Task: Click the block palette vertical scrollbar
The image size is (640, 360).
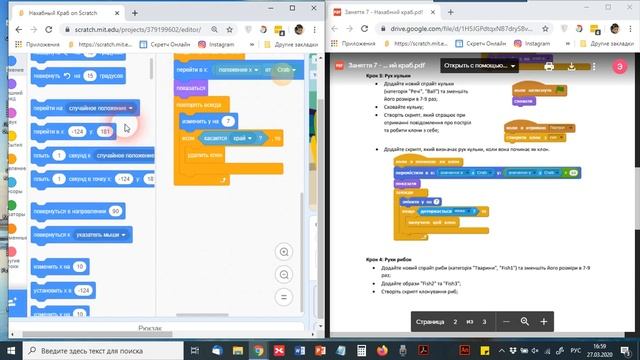Action: click(x=151, y=69)
